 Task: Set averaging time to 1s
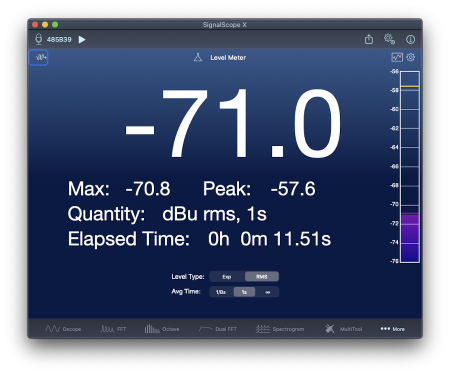point(244,292)
